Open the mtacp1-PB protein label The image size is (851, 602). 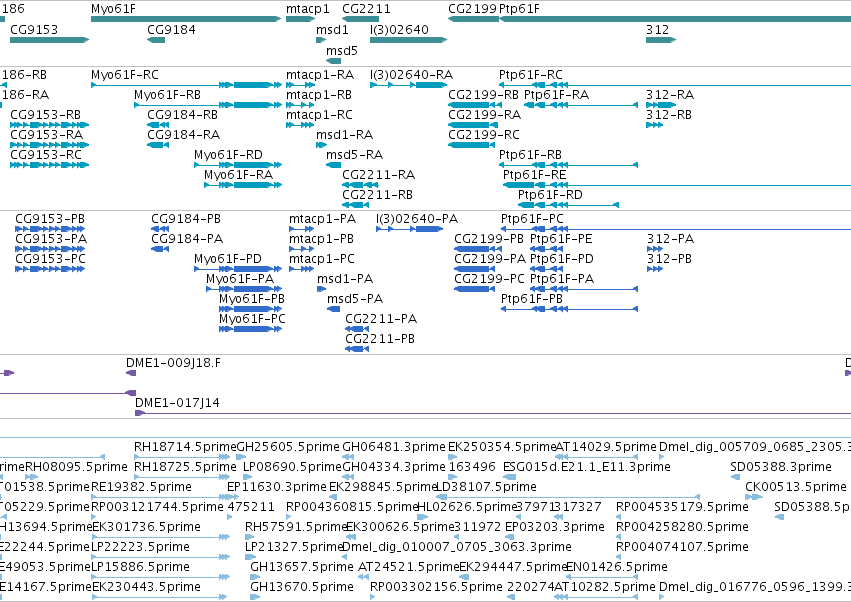[321, 239]
